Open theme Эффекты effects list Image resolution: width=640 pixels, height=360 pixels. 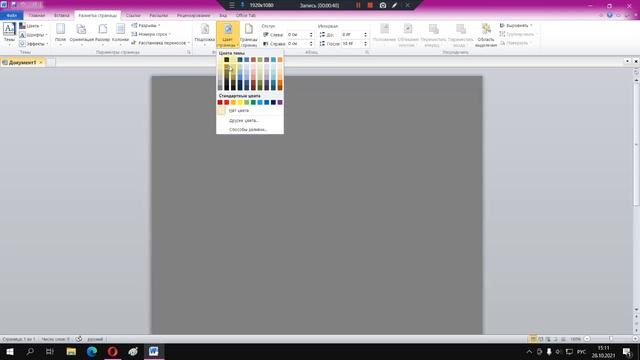click(34, 43)
